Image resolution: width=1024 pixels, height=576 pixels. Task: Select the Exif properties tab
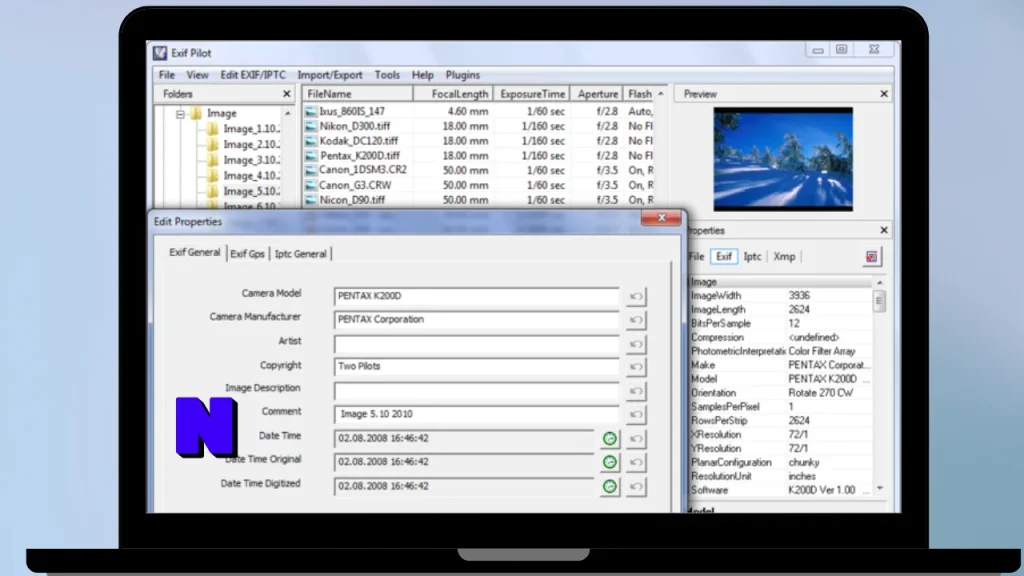pos(724,257)
